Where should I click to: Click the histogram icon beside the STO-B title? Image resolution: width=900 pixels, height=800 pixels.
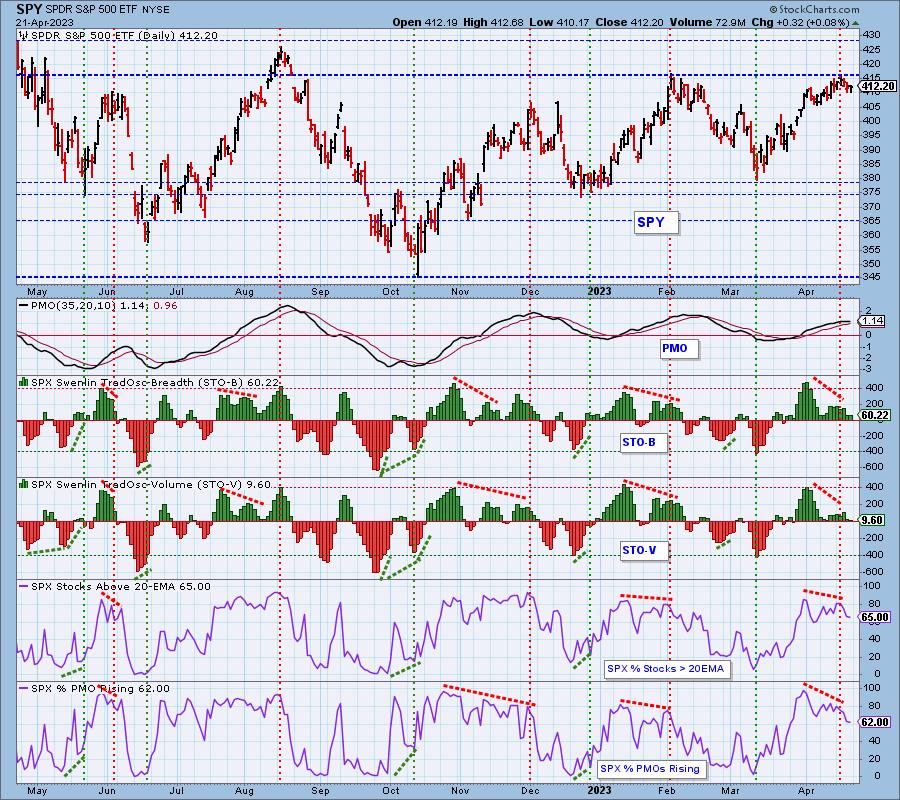[x=24, y=382]
